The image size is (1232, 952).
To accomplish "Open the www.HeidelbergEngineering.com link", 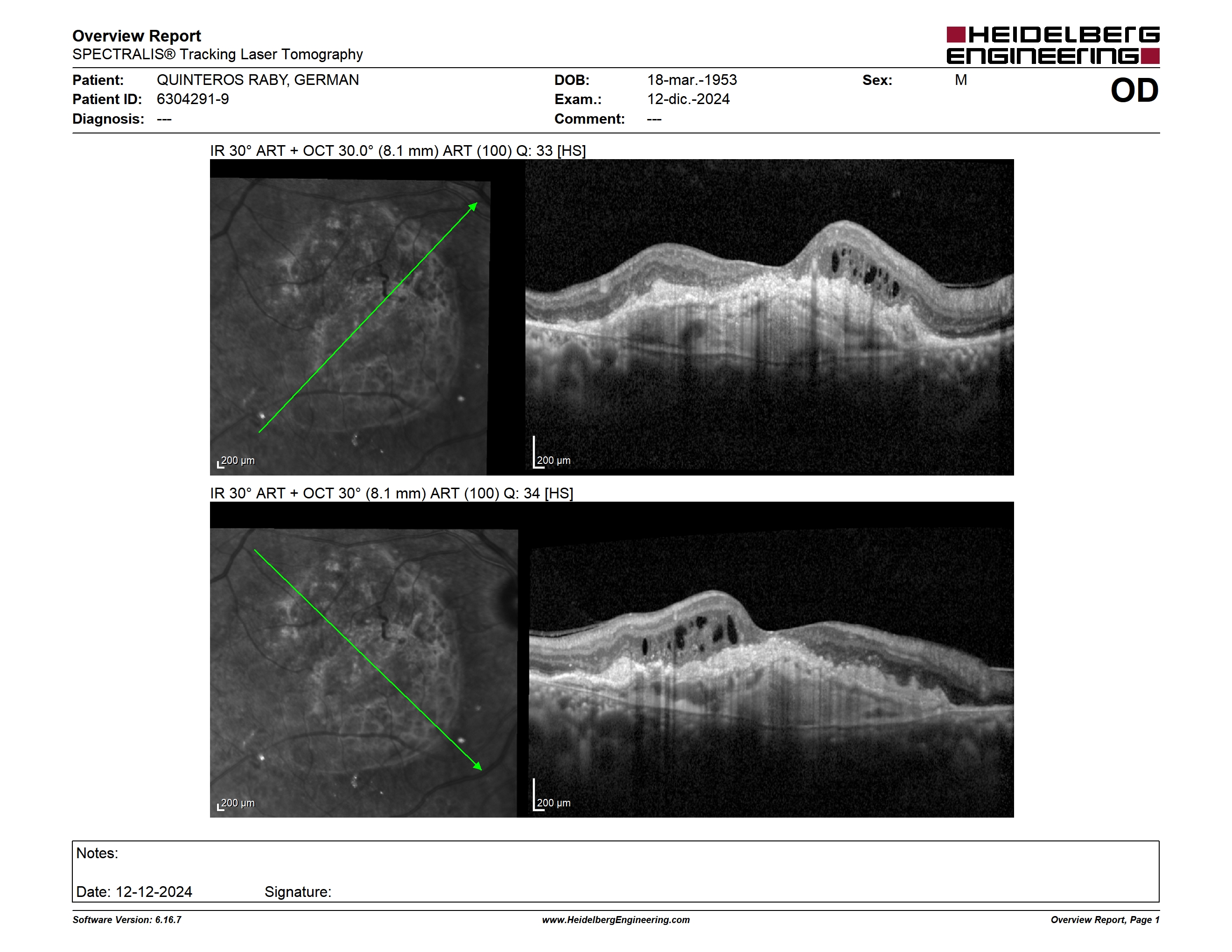I will click(616, 920).
